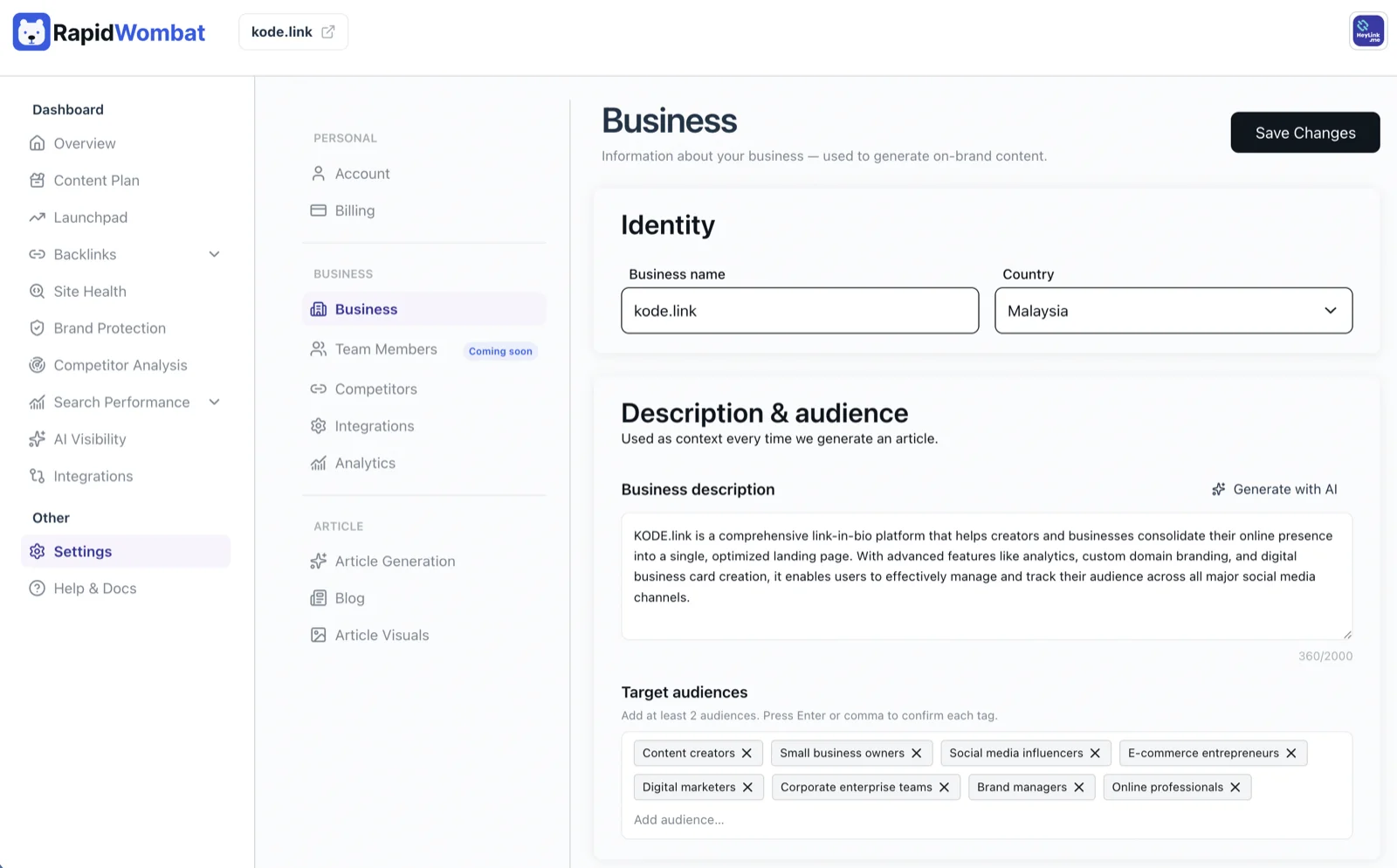Screen dimensions: 1397x868
Task: Open Competitor Analysis page
Action: click(120, 365)
